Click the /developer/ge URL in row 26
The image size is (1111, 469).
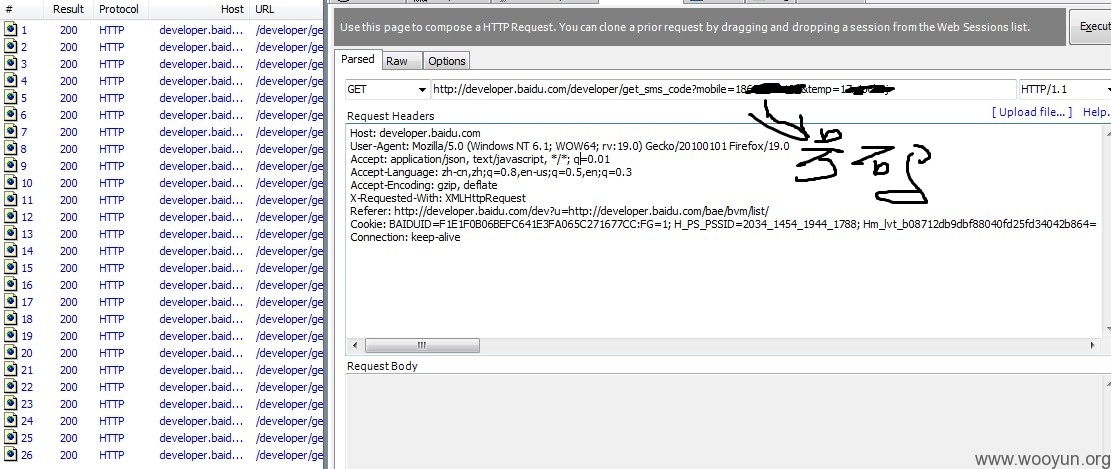click(x=289, y=455)
